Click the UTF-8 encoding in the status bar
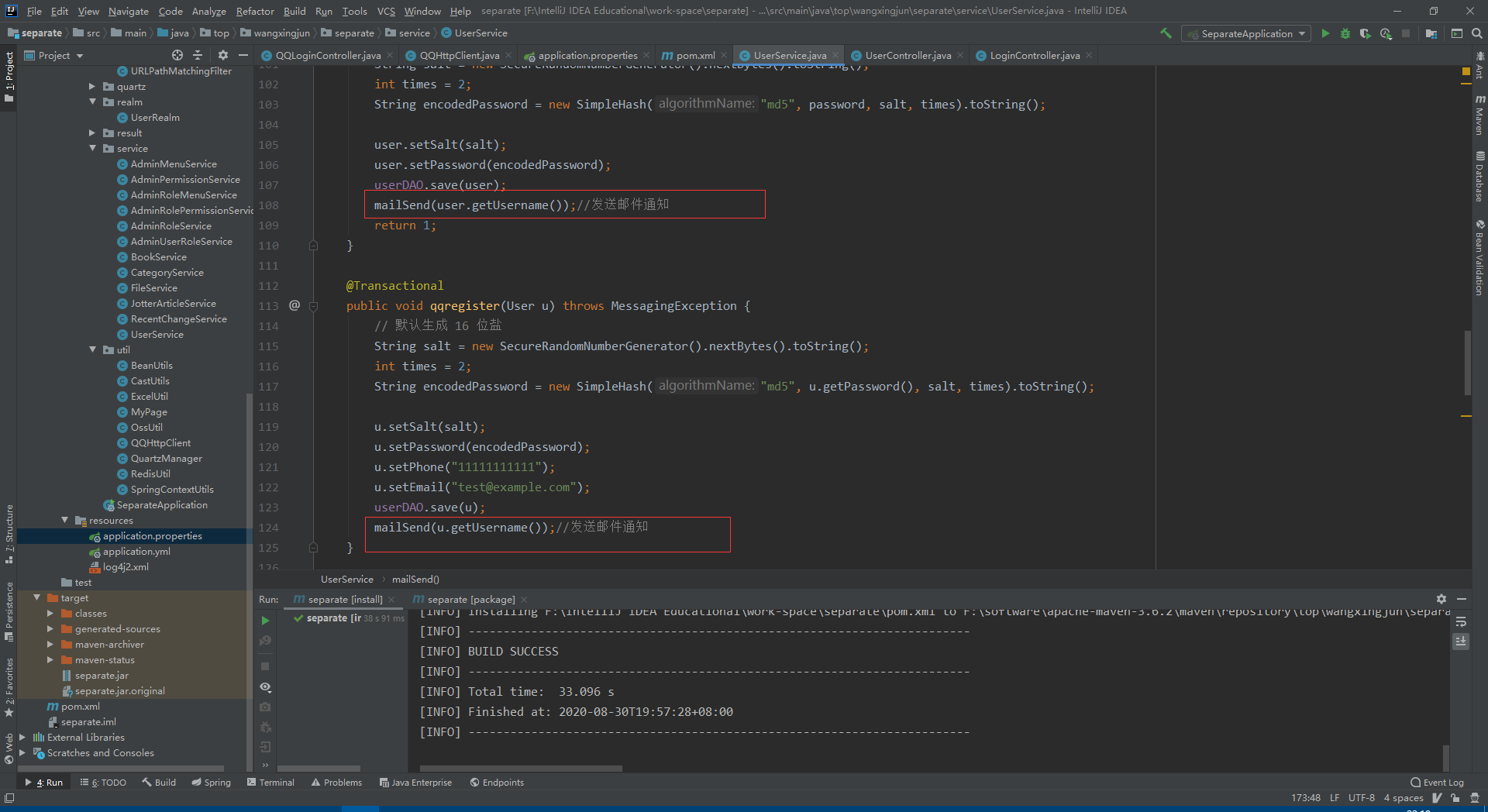Image resolution: width=1488 pixels, height=812 pixels. point(1361,798)
